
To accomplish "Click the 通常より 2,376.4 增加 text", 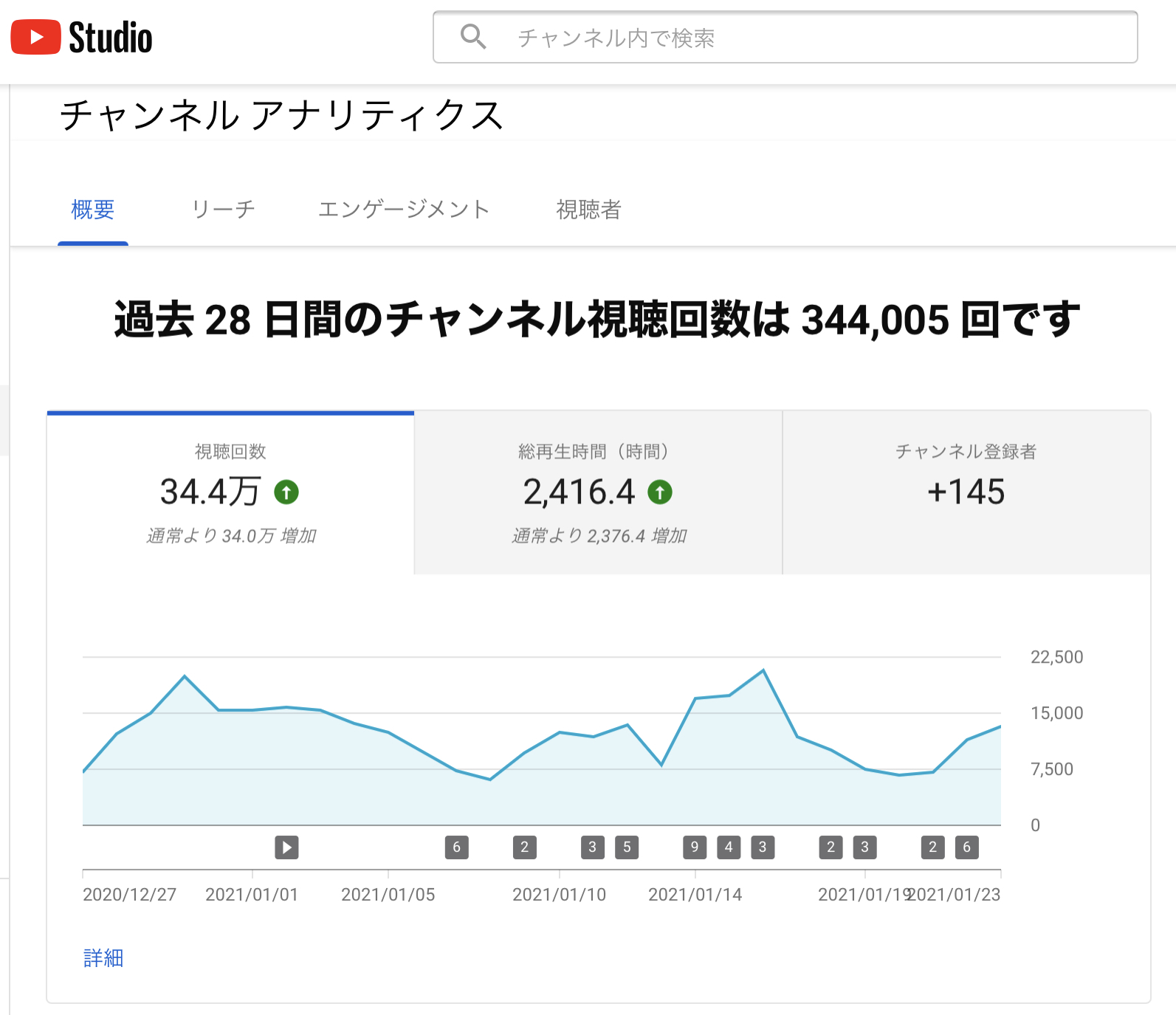I will click(599, 536).
